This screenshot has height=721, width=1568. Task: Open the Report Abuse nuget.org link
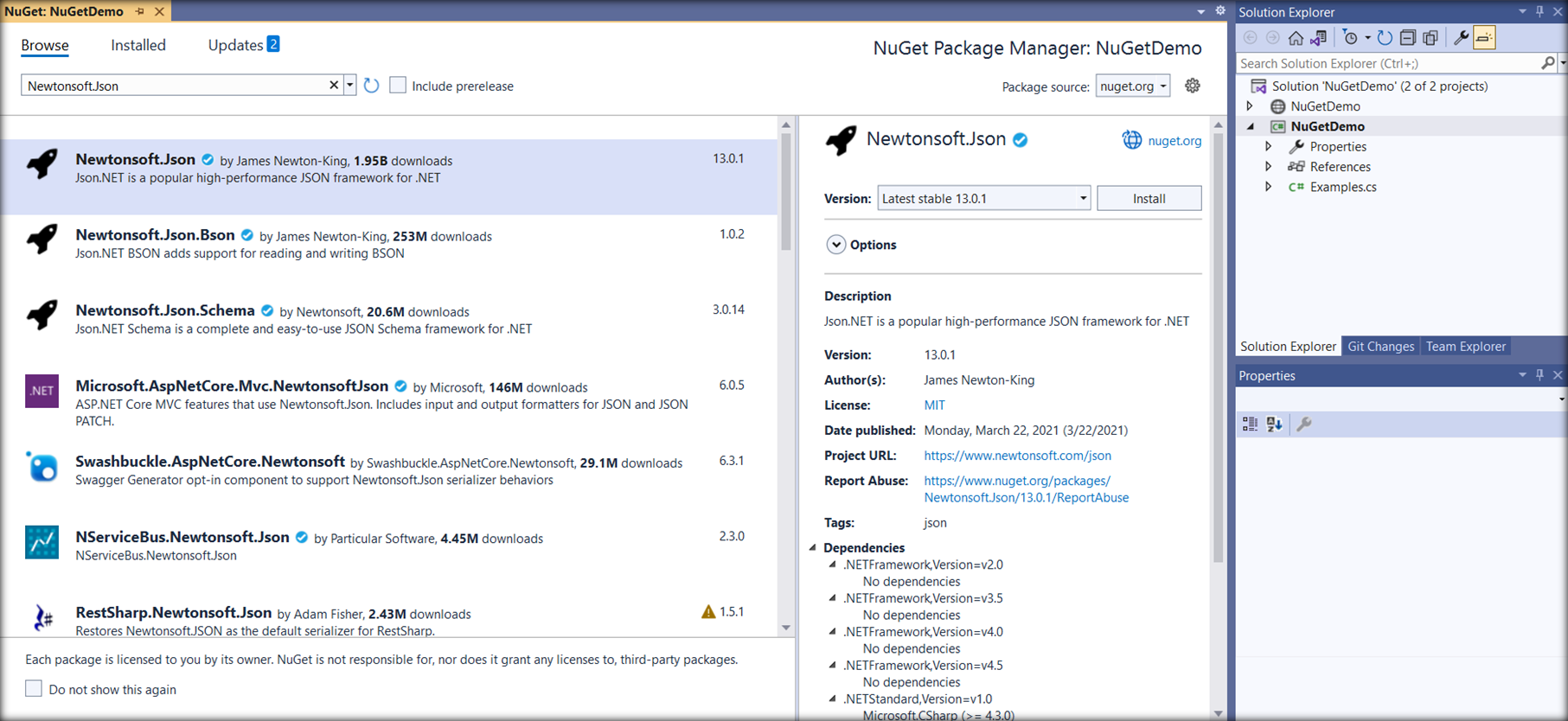pyautogui.click(x=1026, y=488)
